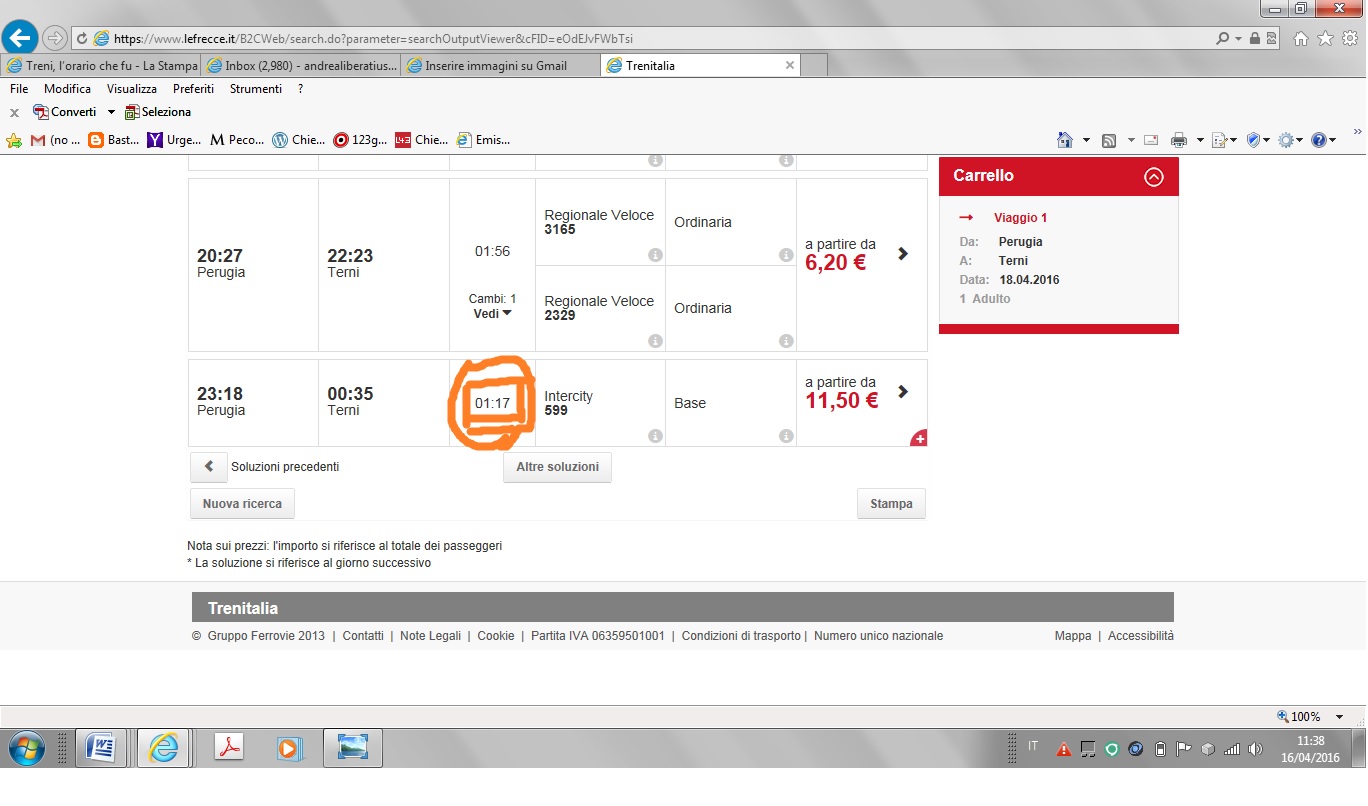
Task: Click the browser back arrow button
Action: coord(20,38)
